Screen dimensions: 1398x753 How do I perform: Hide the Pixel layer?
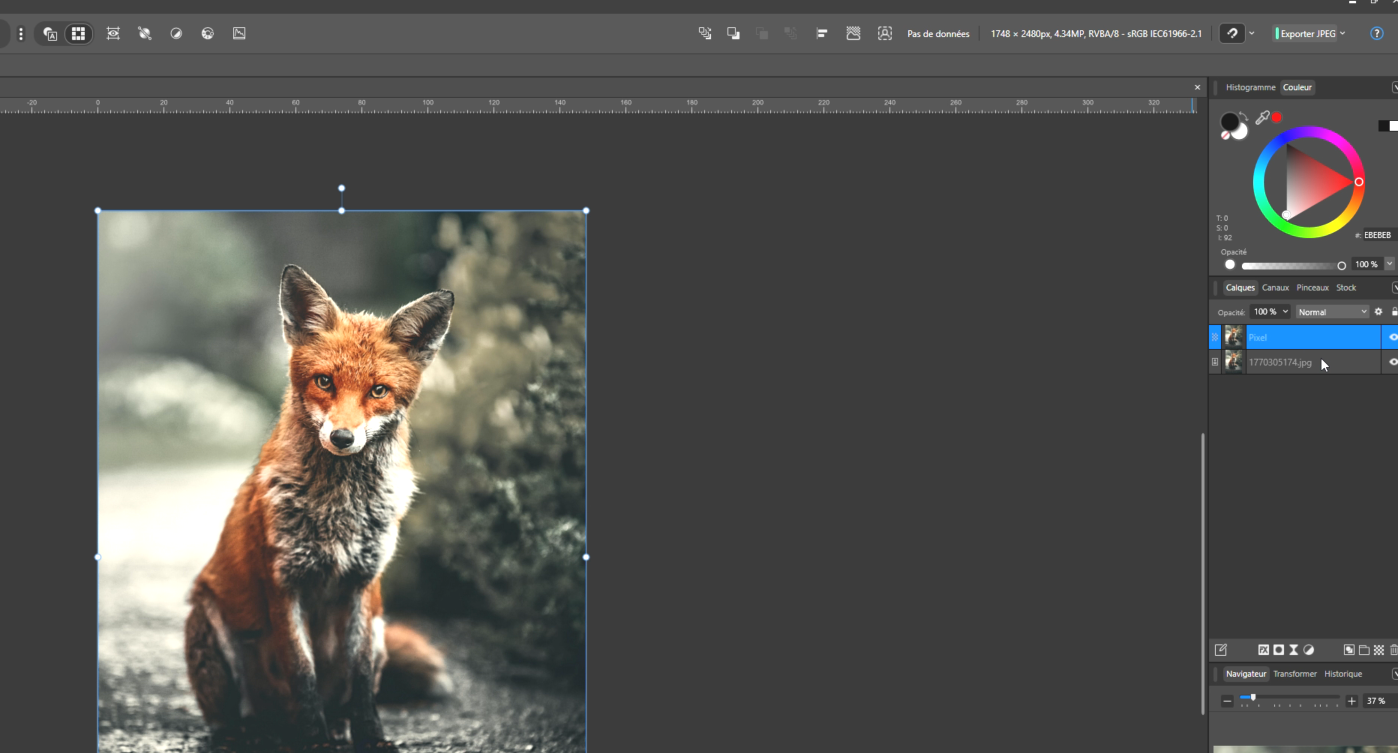point(1393,337)
